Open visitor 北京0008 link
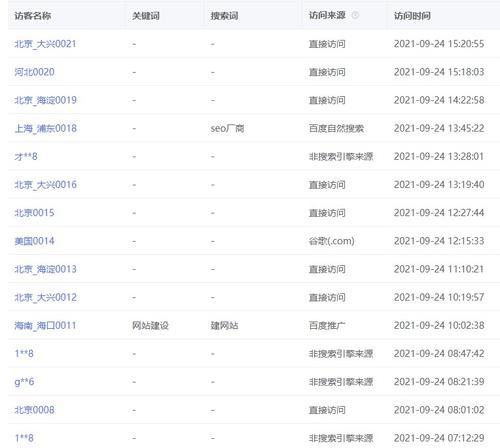Viewport: 500px width, 448px height. [x=34, y=410]
